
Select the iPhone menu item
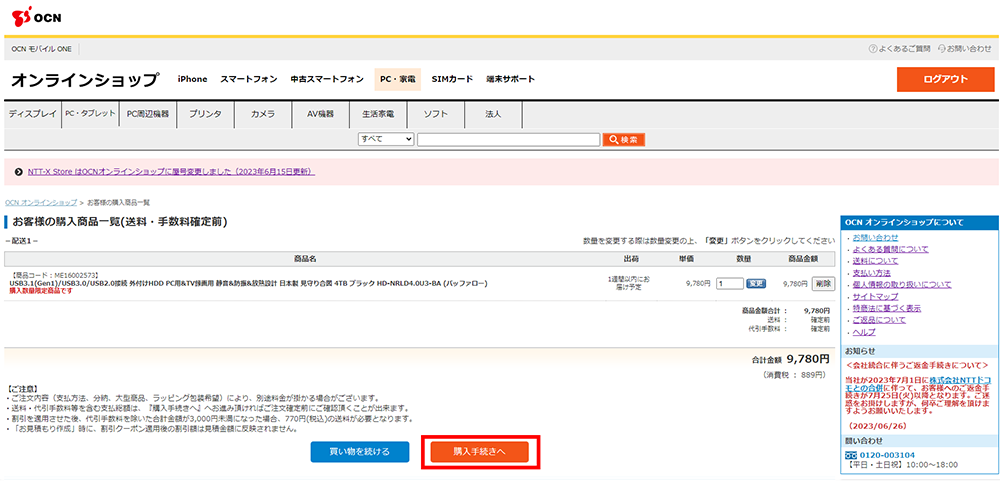192,79
